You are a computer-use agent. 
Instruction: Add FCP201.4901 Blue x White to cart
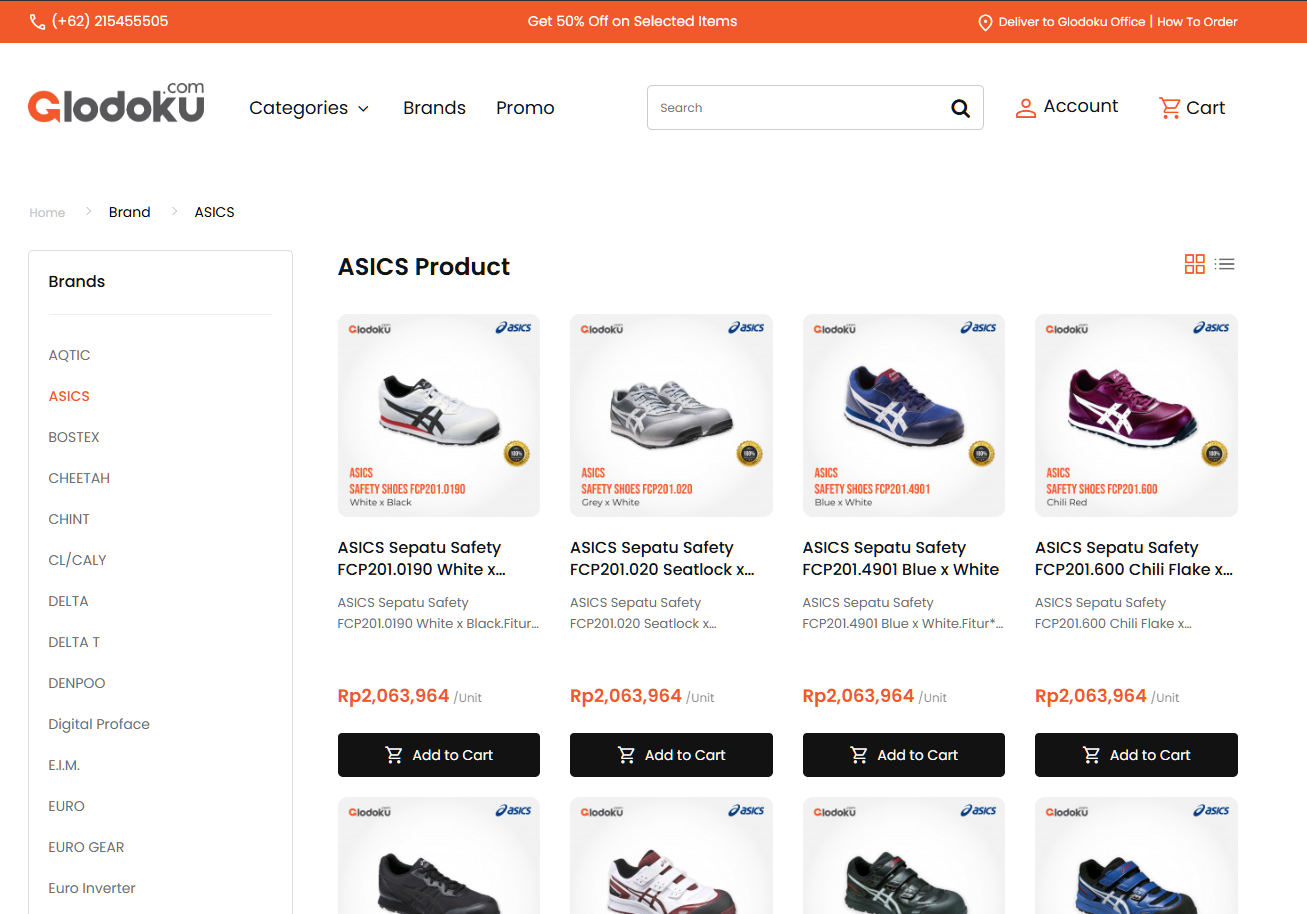pos(904,755)
